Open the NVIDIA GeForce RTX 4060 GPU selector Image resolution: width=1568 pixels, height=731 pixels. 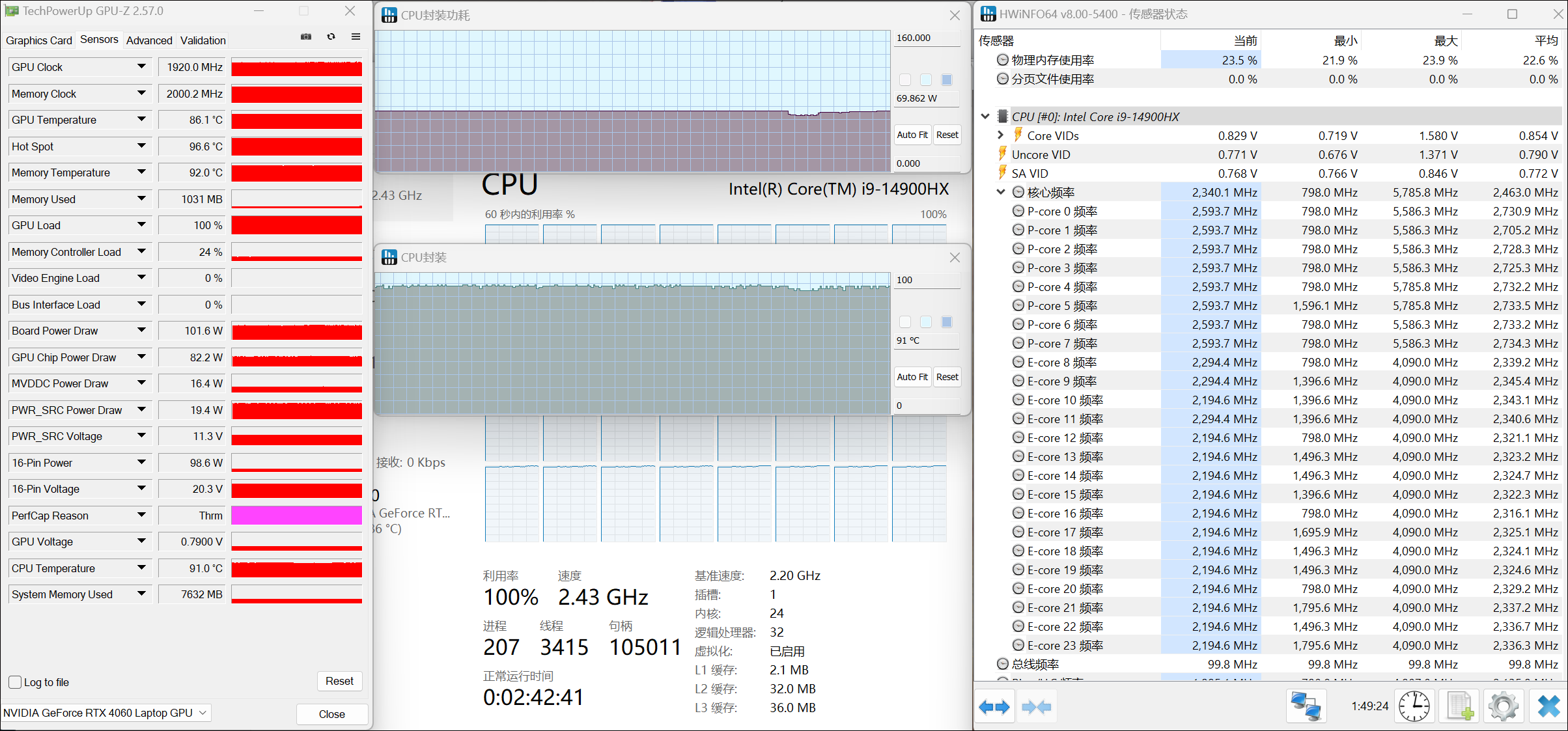(104, 713)
